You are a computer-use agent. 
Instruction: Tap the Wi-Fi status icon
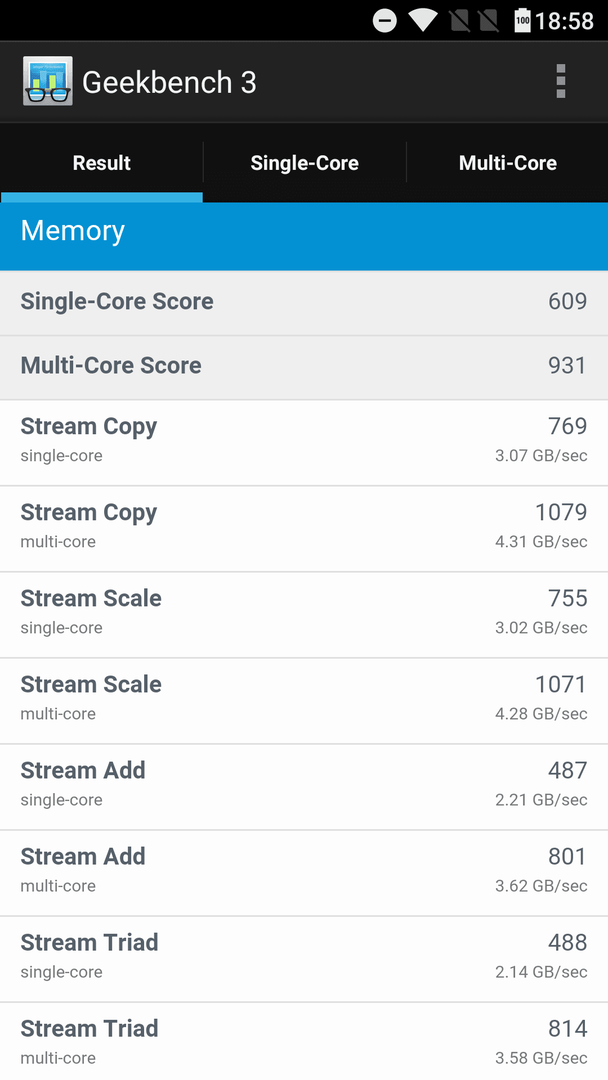[x=422, y=21]
